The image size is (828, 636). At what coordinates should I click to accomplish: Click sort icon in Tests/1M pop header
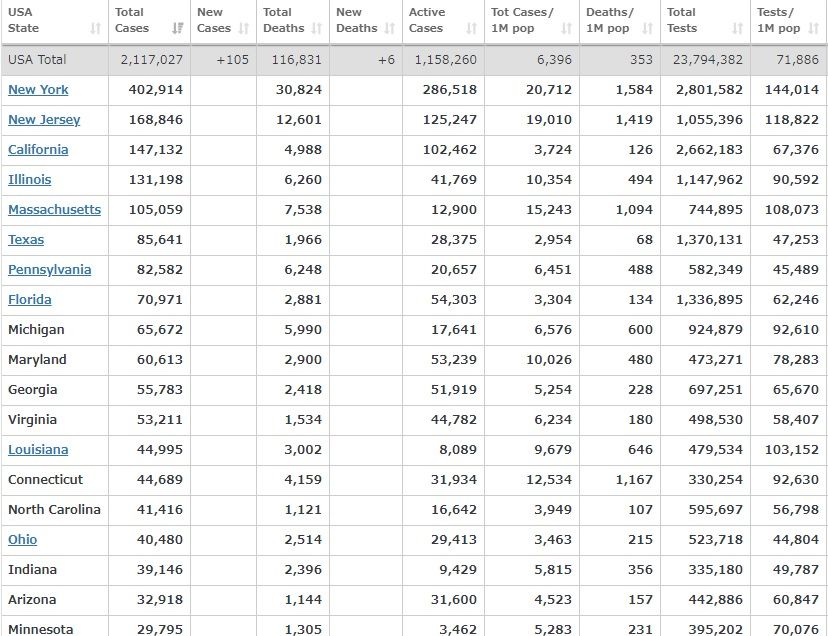(x=811, y=29)
